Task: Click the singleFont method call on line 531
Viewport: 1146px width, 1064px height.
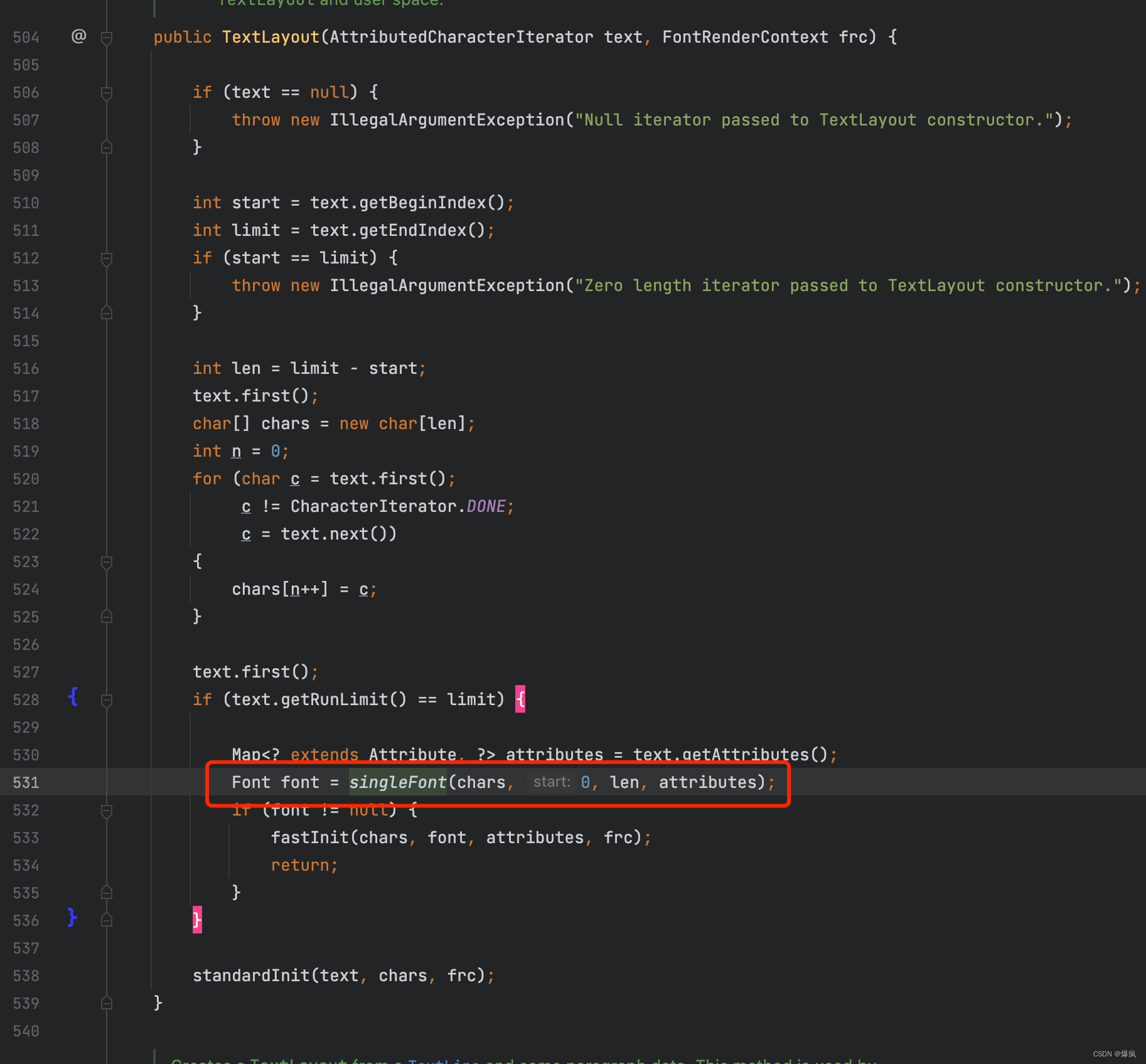Action: [398, 782]
